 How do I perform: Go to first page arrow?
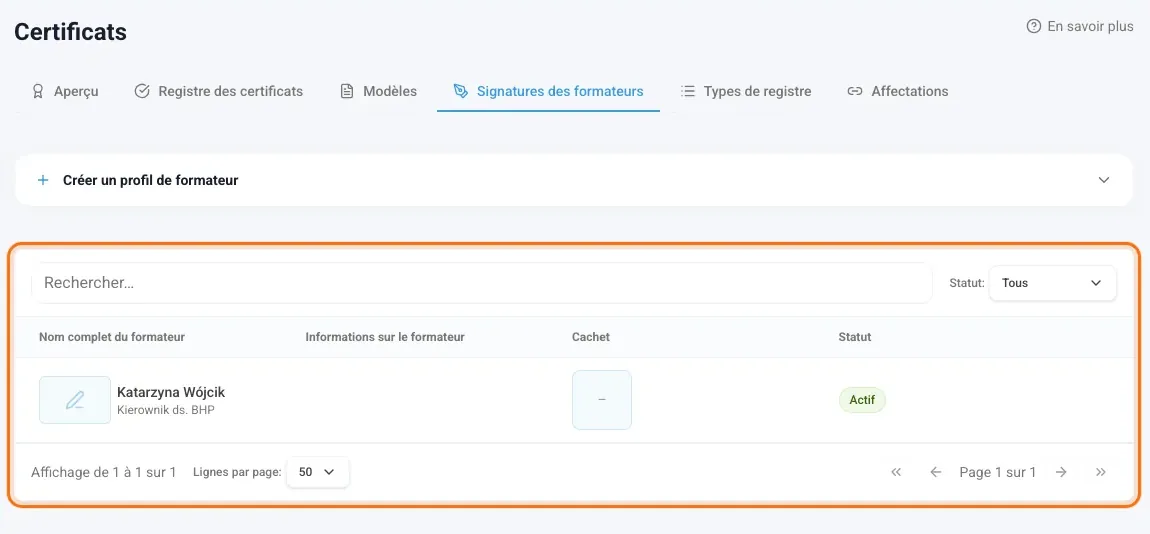tap(896, 472)
